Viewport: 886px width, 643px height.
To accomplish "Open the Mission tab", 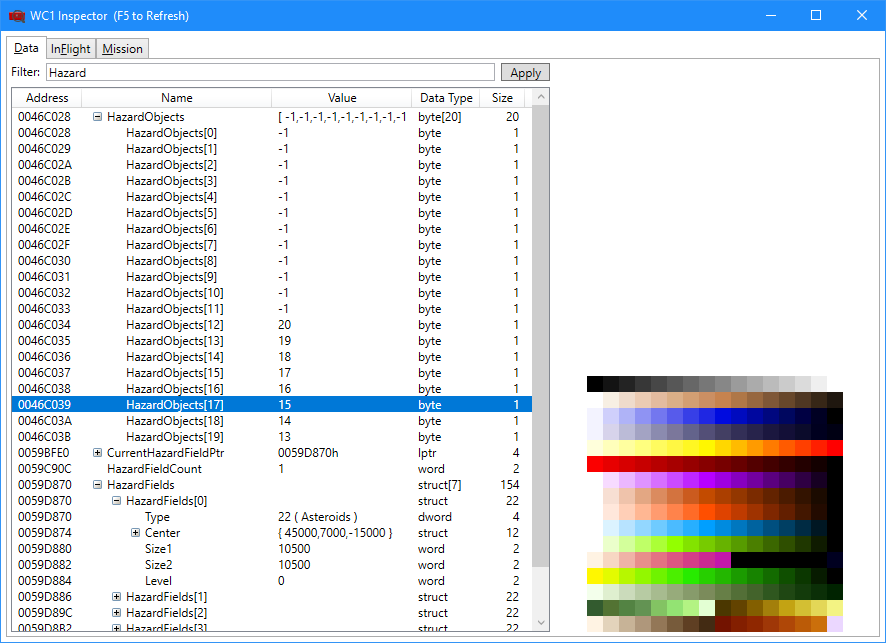I will click(123, 48).
